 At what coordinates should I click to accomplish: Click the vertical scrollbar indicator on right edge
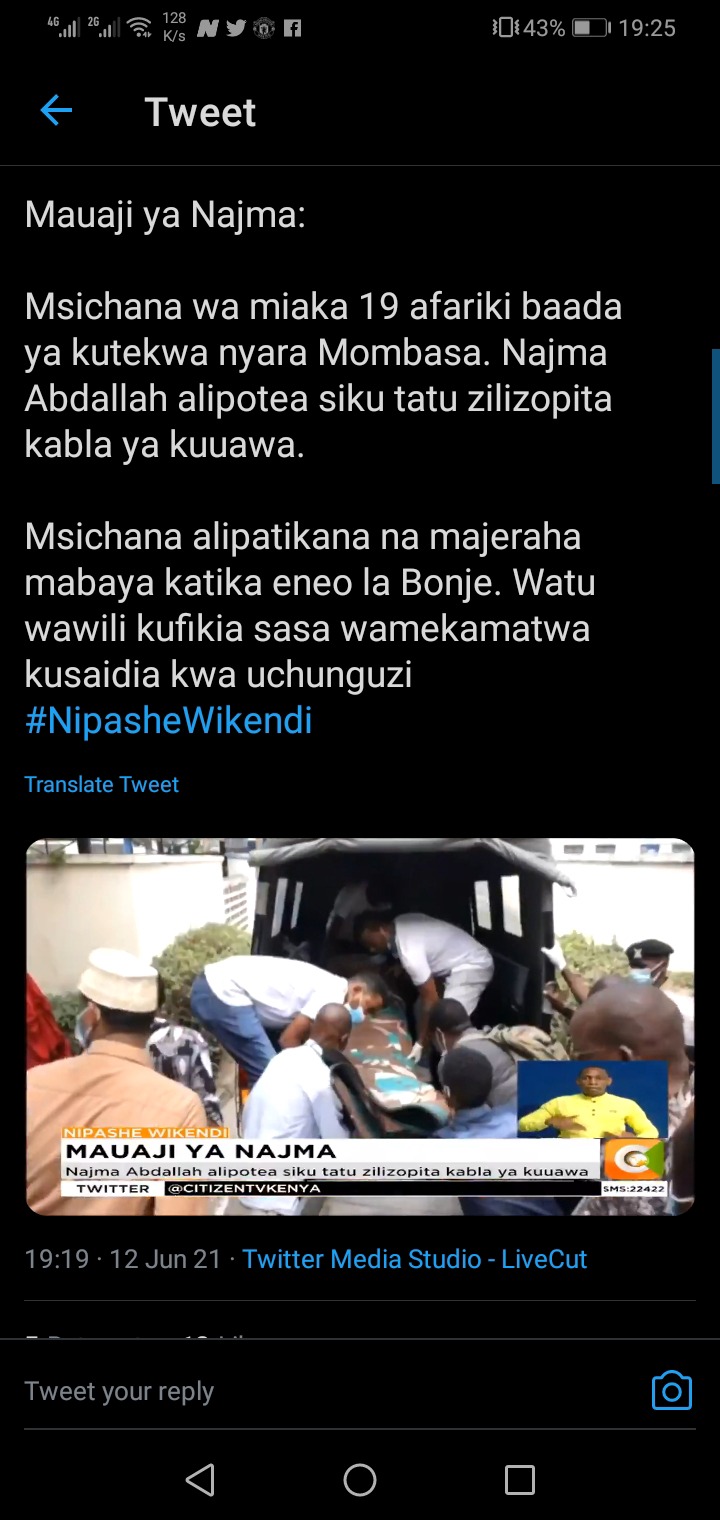click(x=715, y=416)
